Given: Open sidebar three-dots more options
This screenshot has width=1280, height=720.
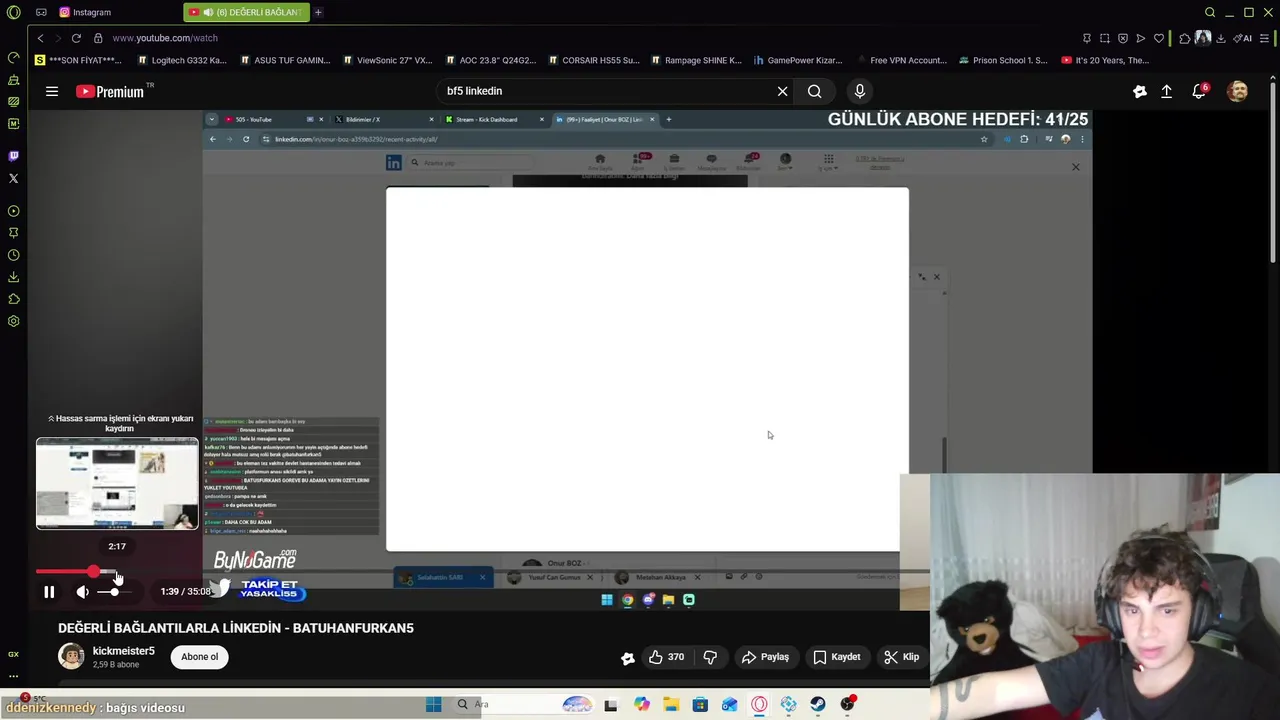Looking at the screenshot, I should click(13, 676).
